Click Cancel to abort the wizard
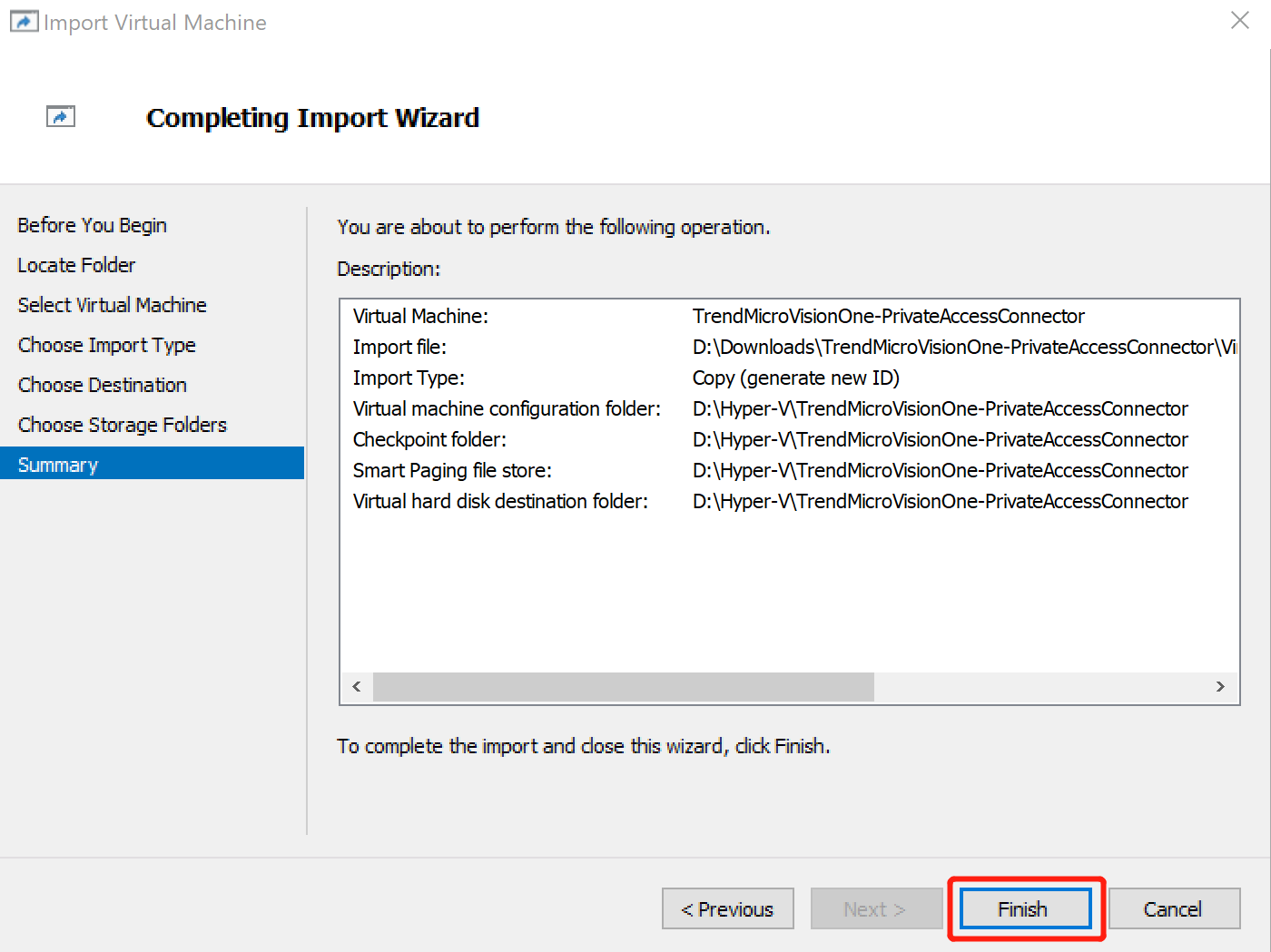 point(1174,908)
